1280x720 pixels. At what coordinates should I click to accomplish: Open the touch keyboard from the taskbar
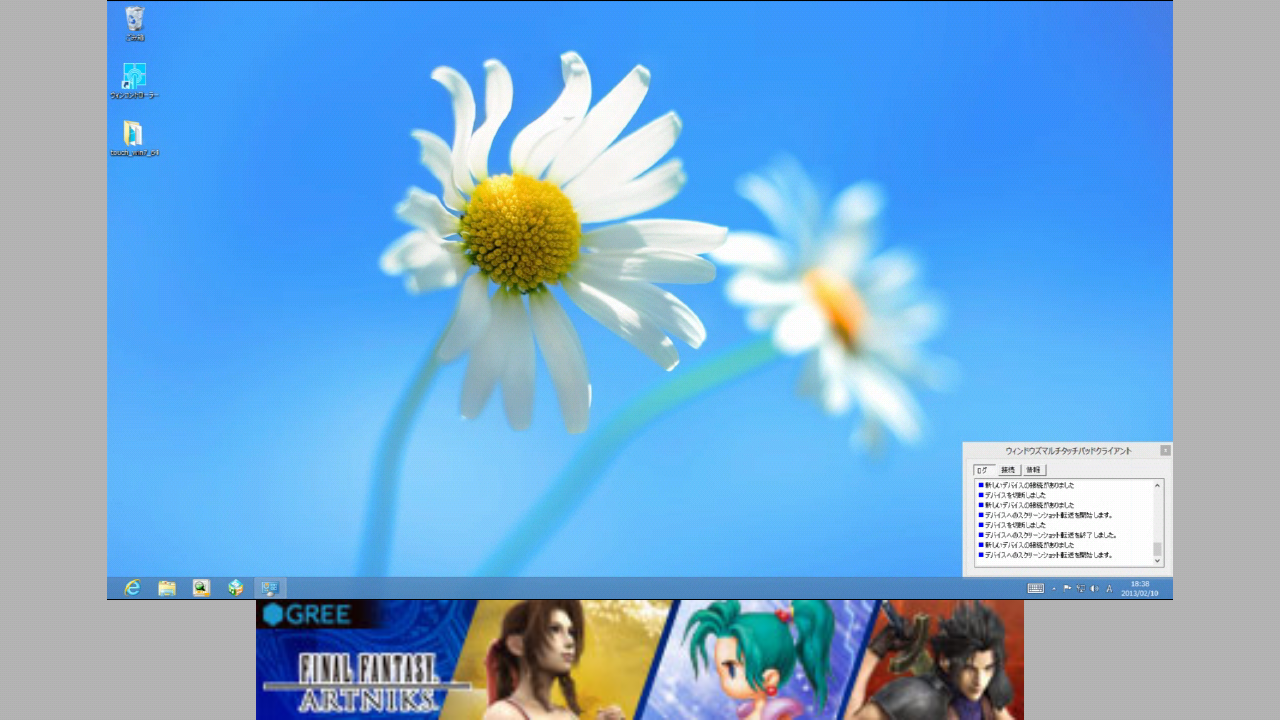pos(1036,589)
